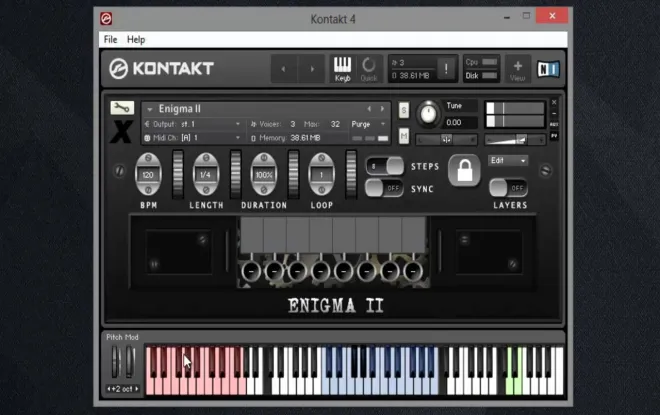Open the Help menu
This screenshot has height=415, width=660.
click(136, 40)
